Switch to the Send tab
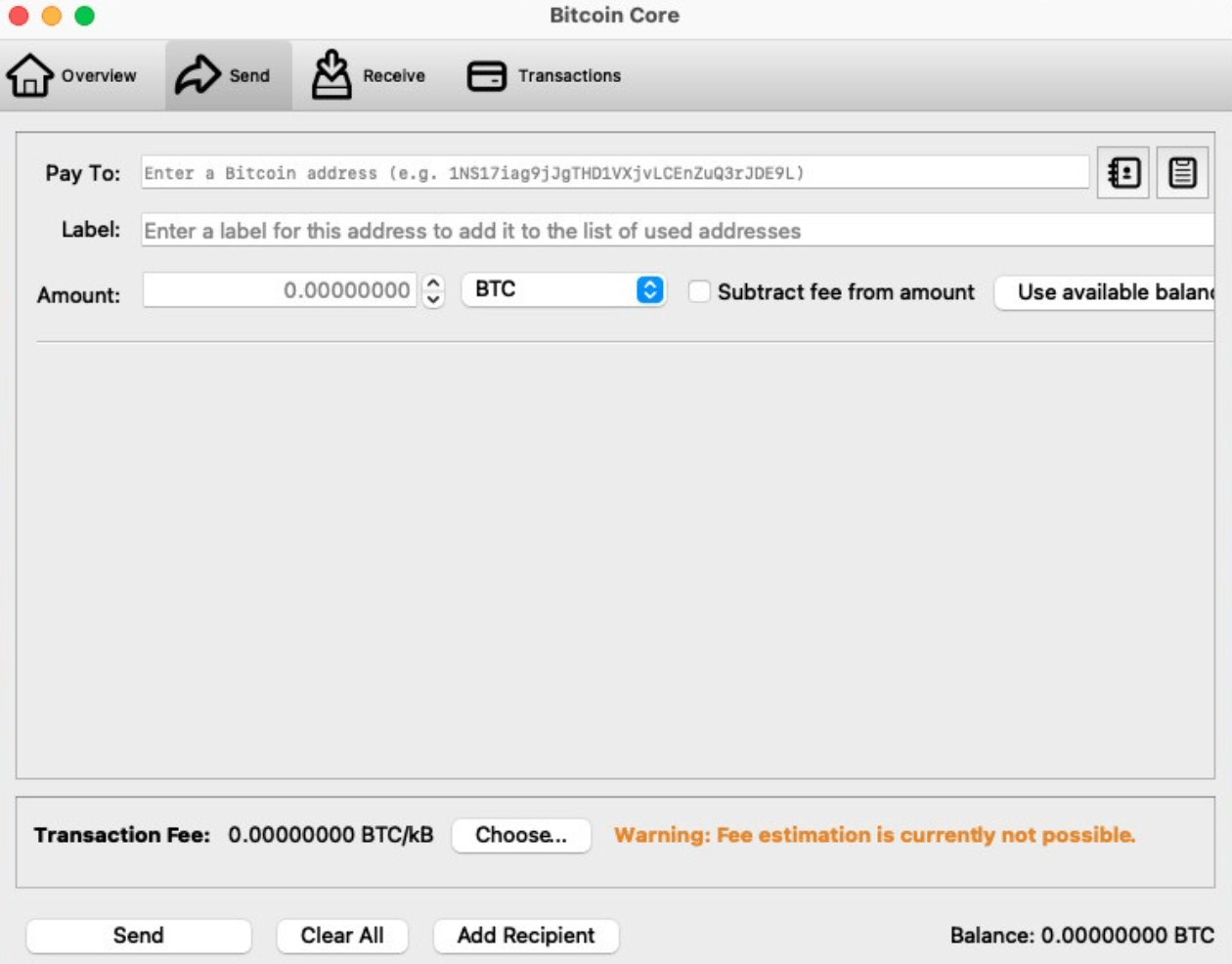This screenshot has width=1232, height=964. (228, 76)
